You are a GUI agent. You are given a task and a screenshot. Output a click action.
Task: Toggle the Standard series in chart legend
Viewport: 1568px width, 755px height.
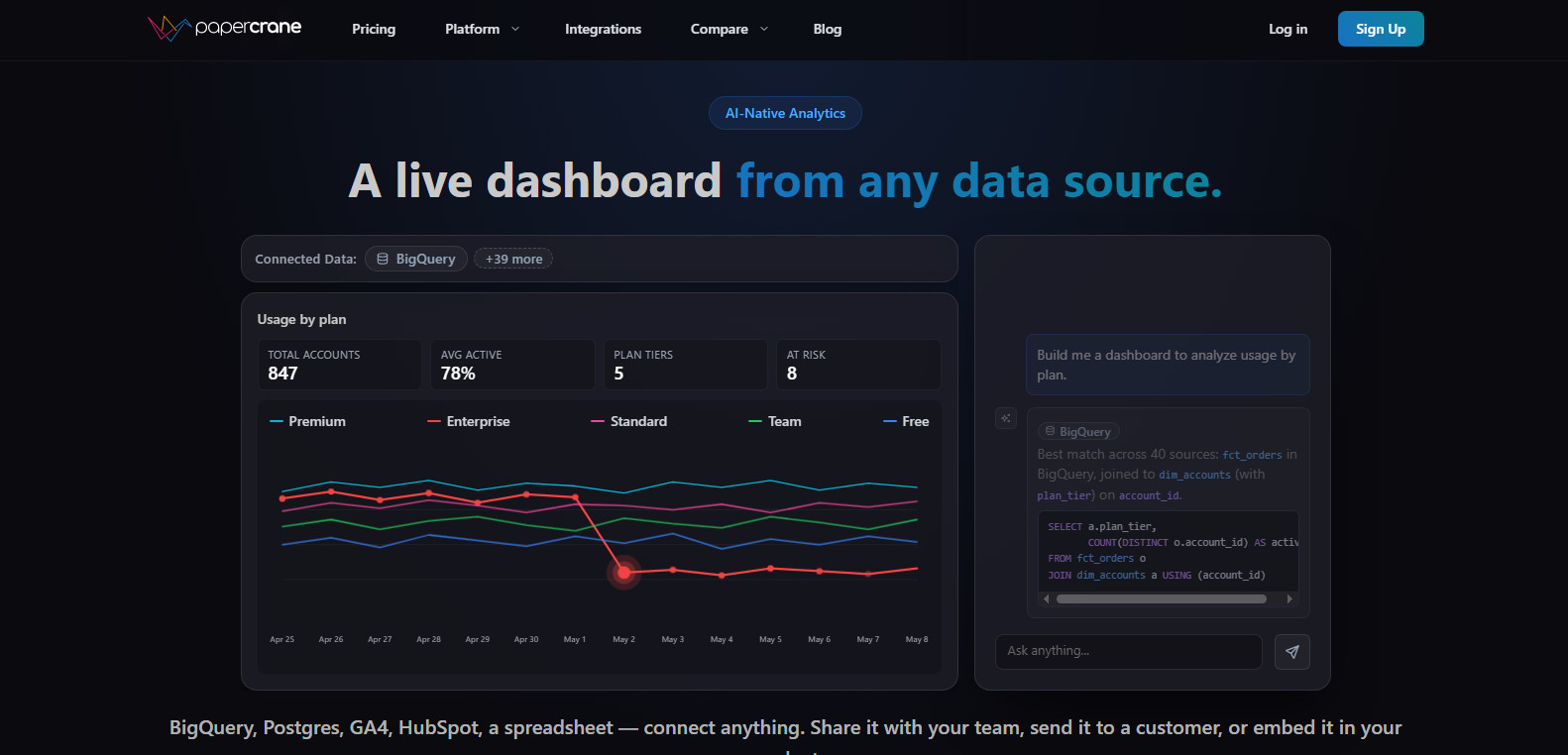(x=629, y=421)
